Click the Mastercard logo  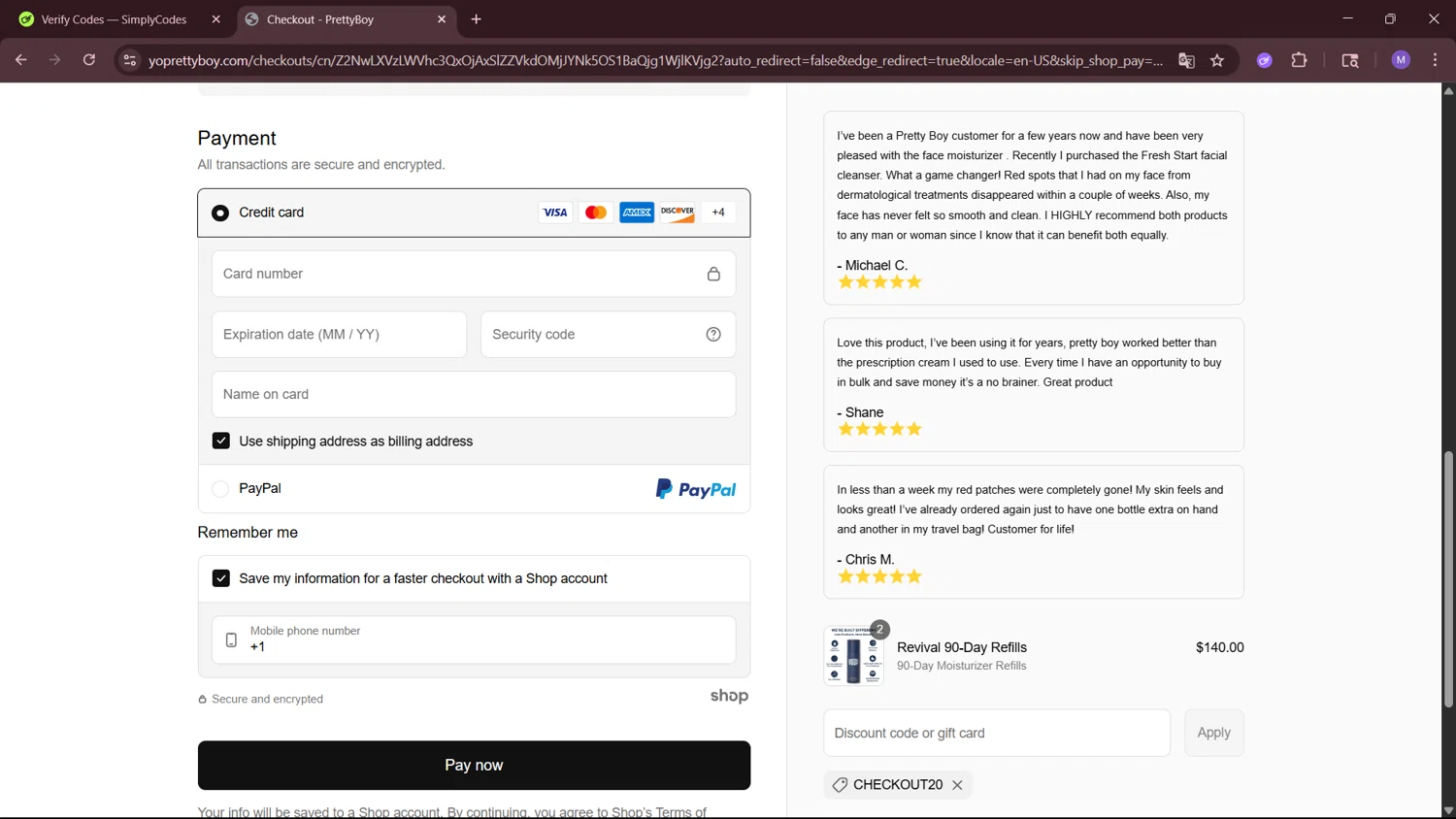(x=596, y=213)
